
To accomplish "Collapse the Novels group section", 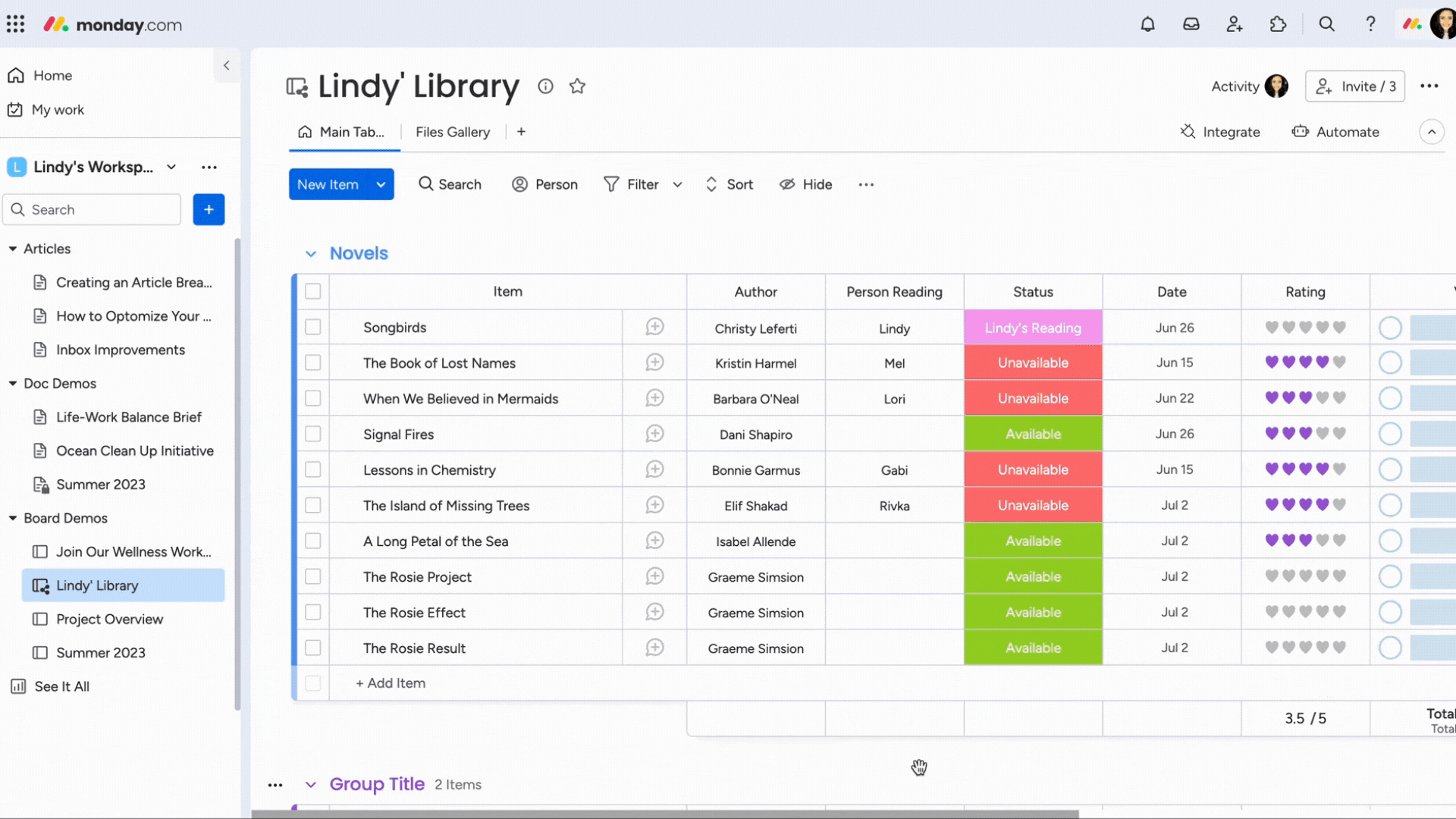I will pyautogui.click(x=311, y=253).
